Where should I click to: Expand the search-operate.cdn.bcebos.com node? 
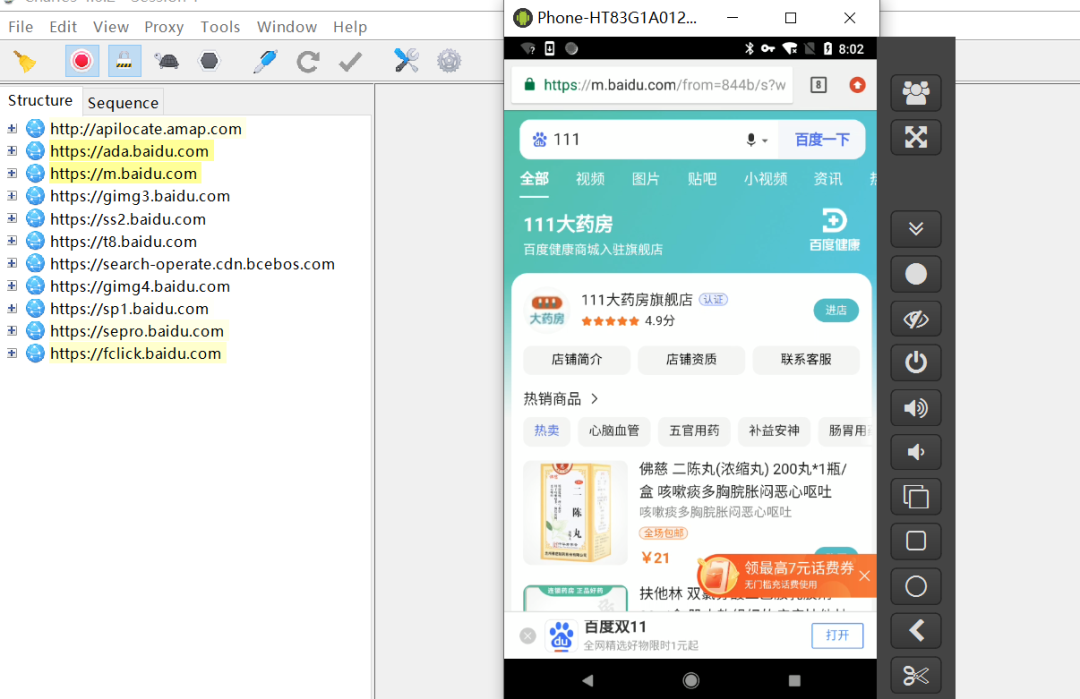[12, 264]
